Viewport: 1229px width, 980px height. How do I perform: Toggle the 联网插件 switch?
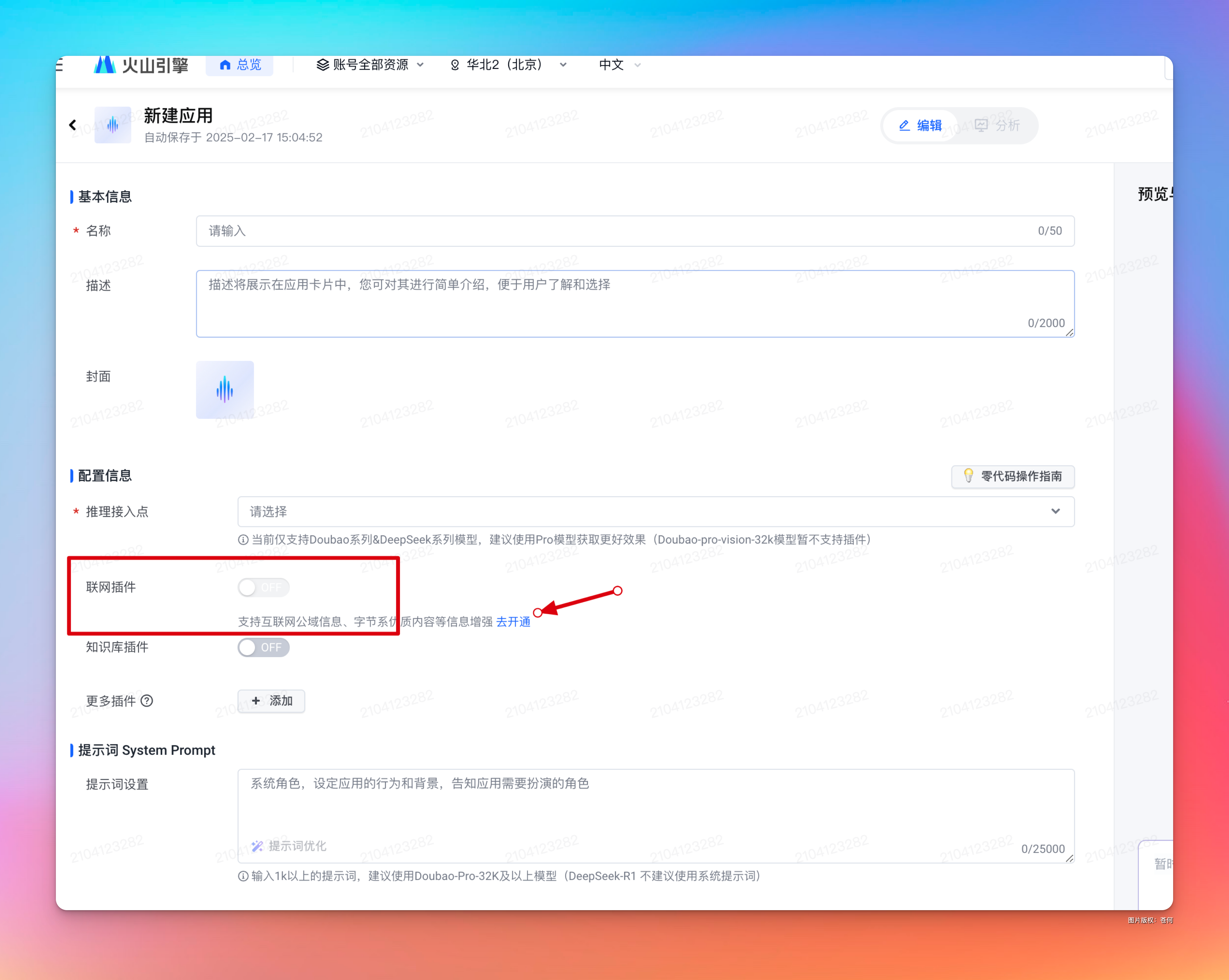pos(263,587)
